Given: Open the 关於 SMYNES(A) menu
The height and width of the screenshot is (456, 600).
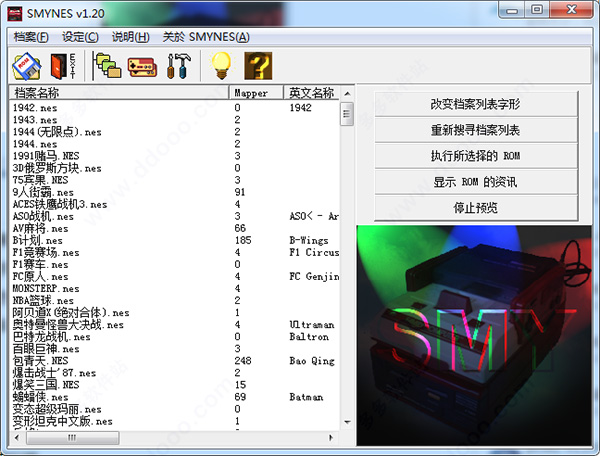Looking at the screenshot, I should click(x=206, y=37).
